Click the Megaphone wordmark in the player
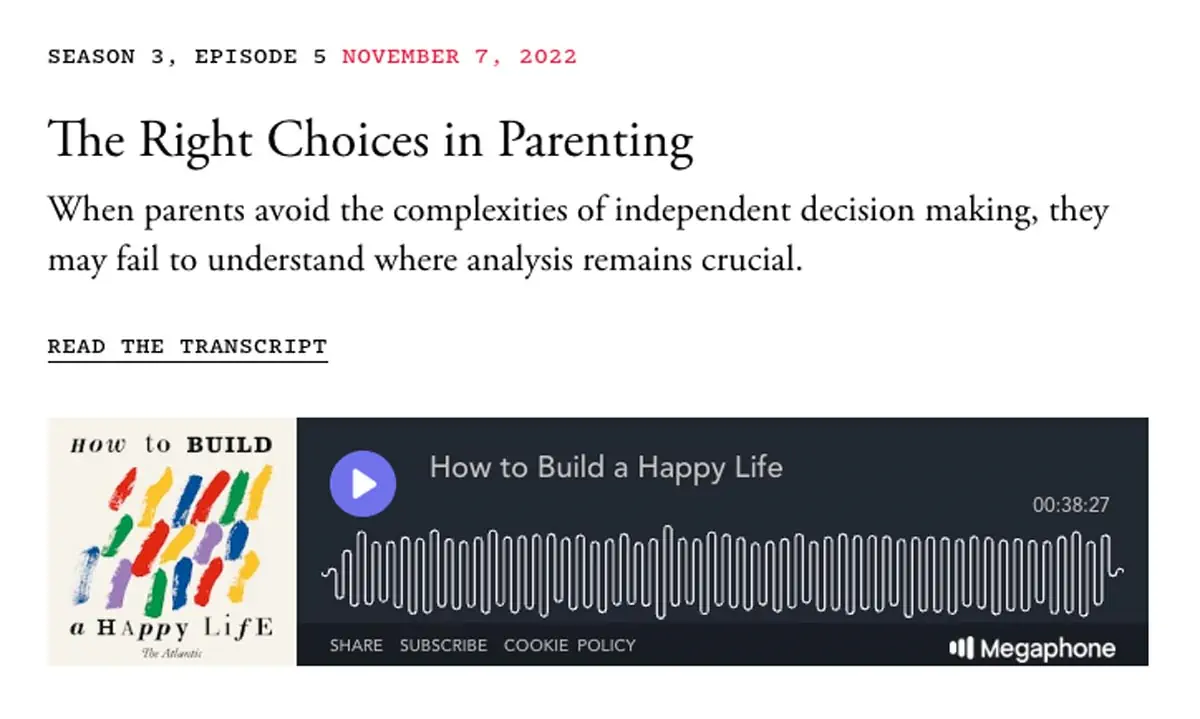The height and width of the screenshot is (719, 1200). [1047, 649]
